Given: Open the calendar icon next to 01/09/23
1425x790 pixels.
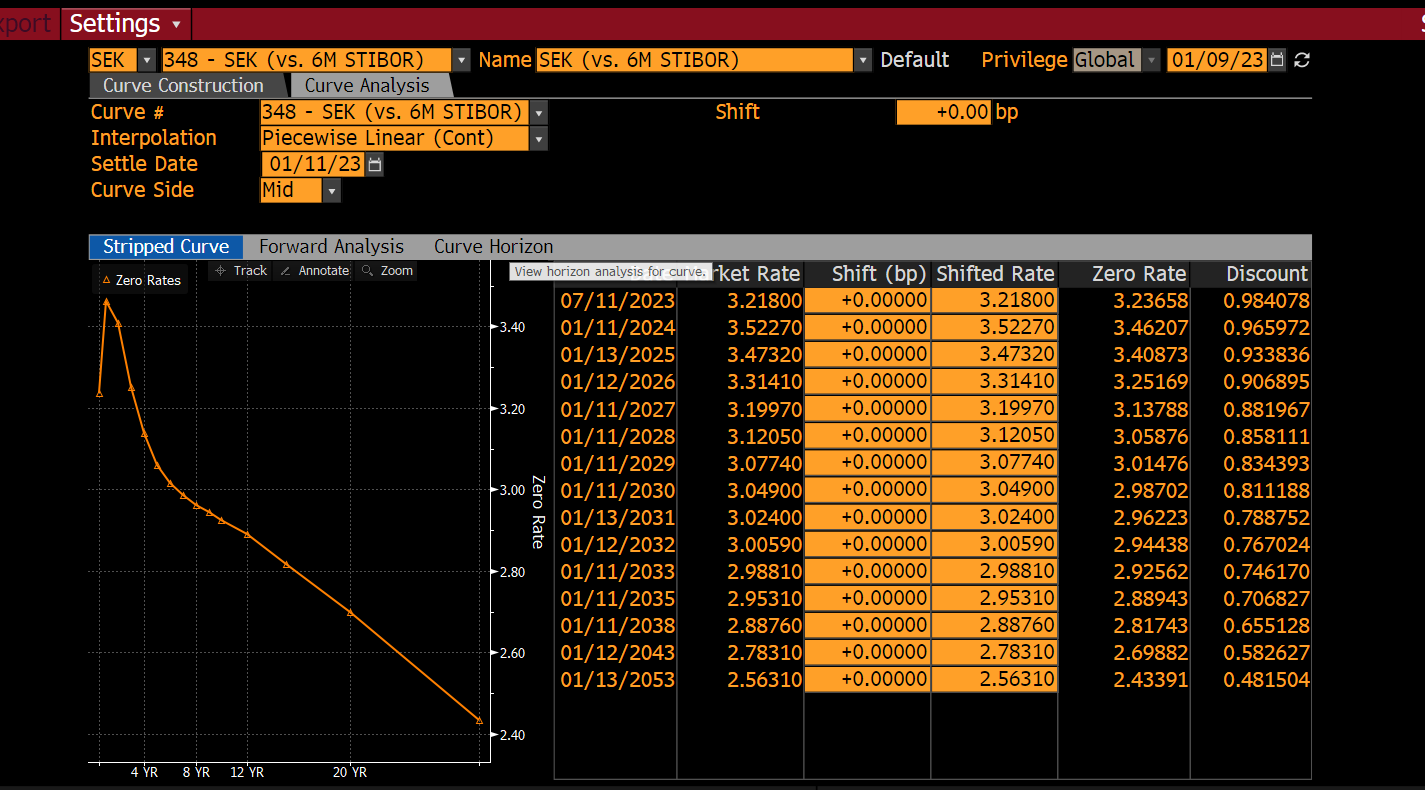Looking at the screenshot, I should pyautogui.click(x=1277, y=59).
